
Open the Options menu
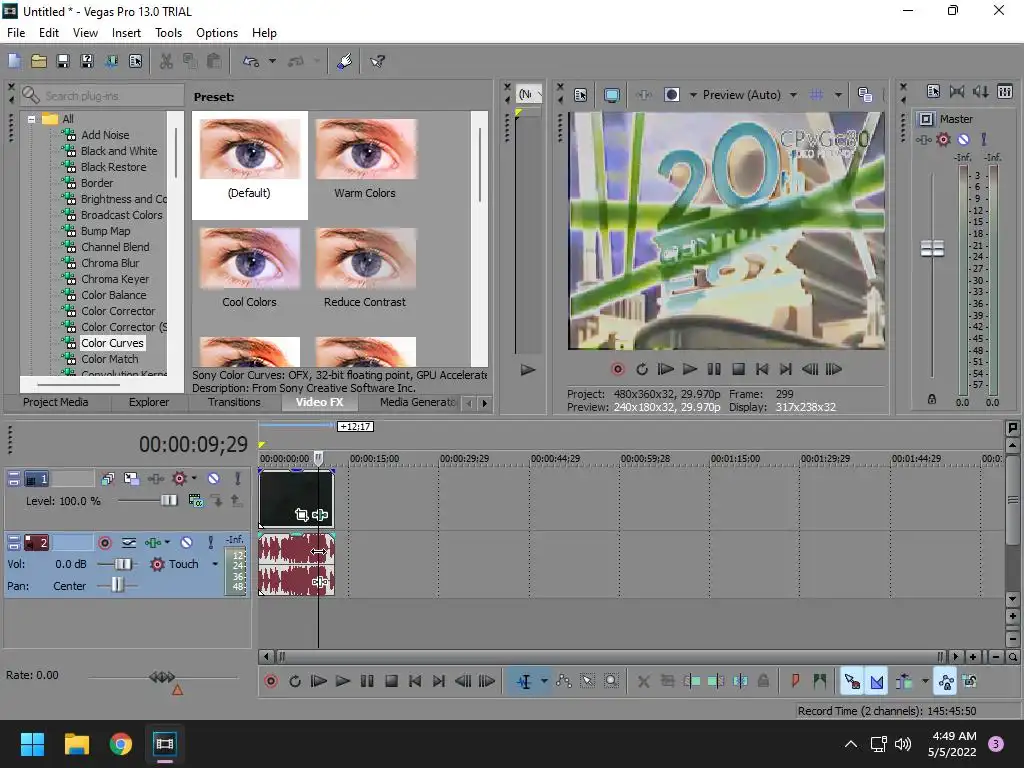(x=217, y=33)
